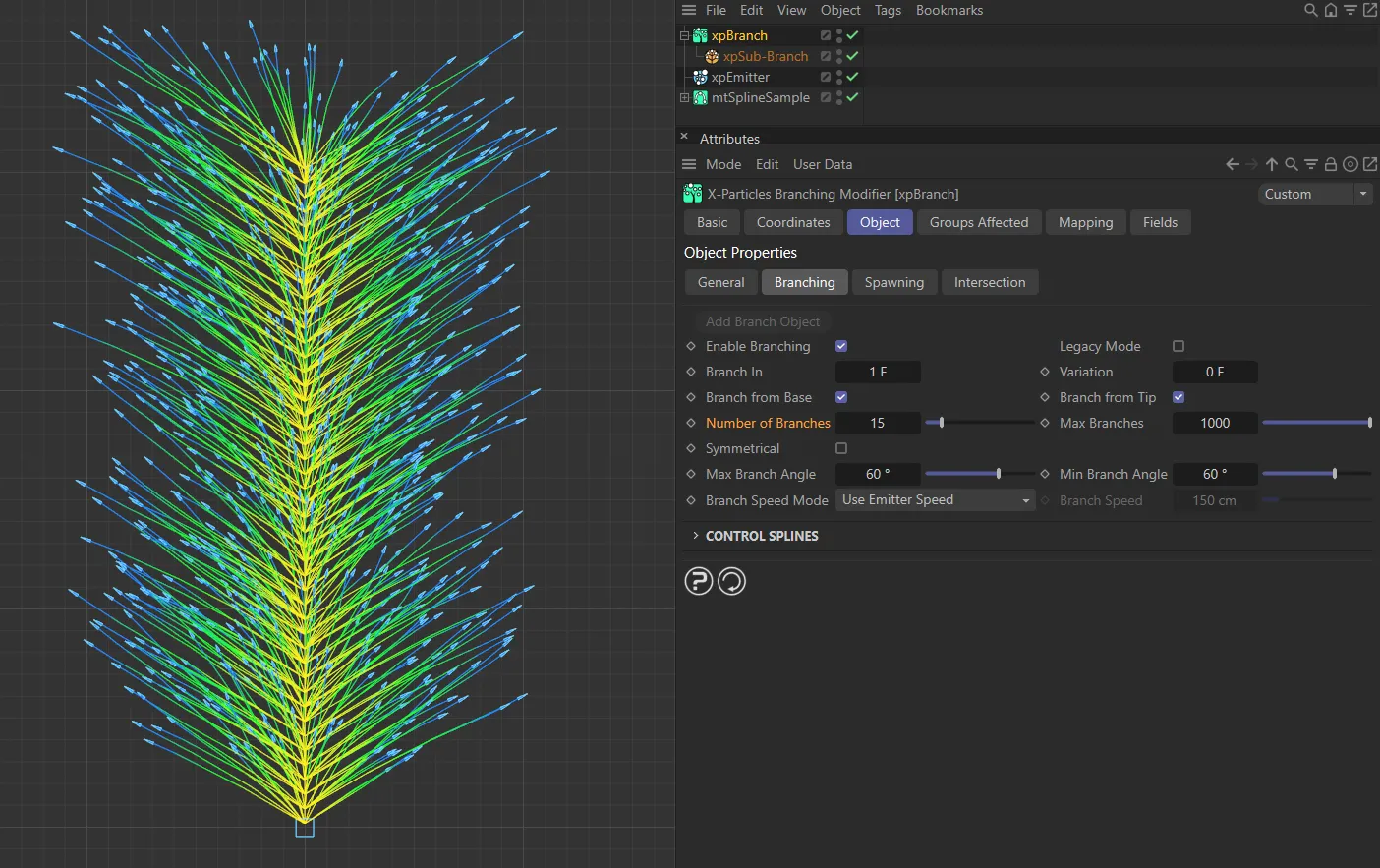Image resolution: width=1380 pixels, height=868 pixels.
Task: Expand the mtSplineSample tree item
Action: [685, 97]
